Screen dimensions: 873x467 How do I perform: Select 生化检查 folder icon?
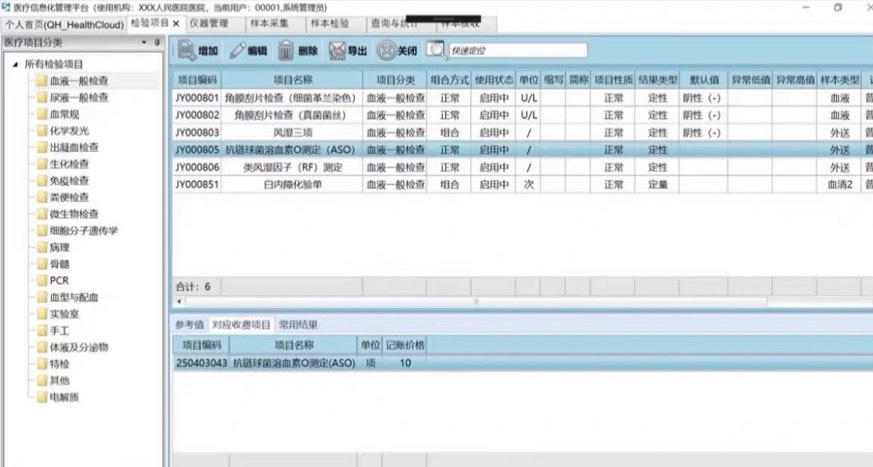(42, 164)
